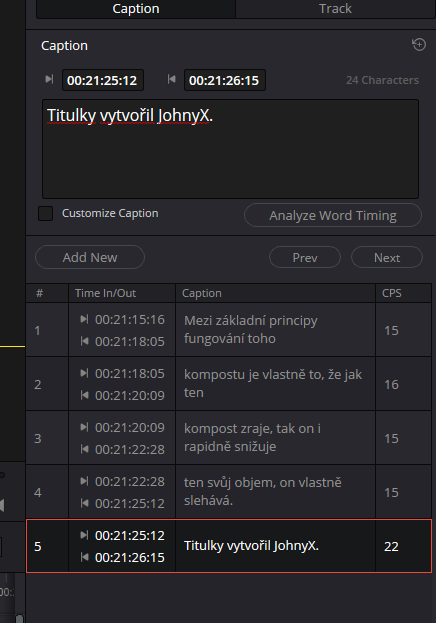This screenshot has width=436, height=623.
Task: Click the Add New caption button
Action: coord(90,257)
